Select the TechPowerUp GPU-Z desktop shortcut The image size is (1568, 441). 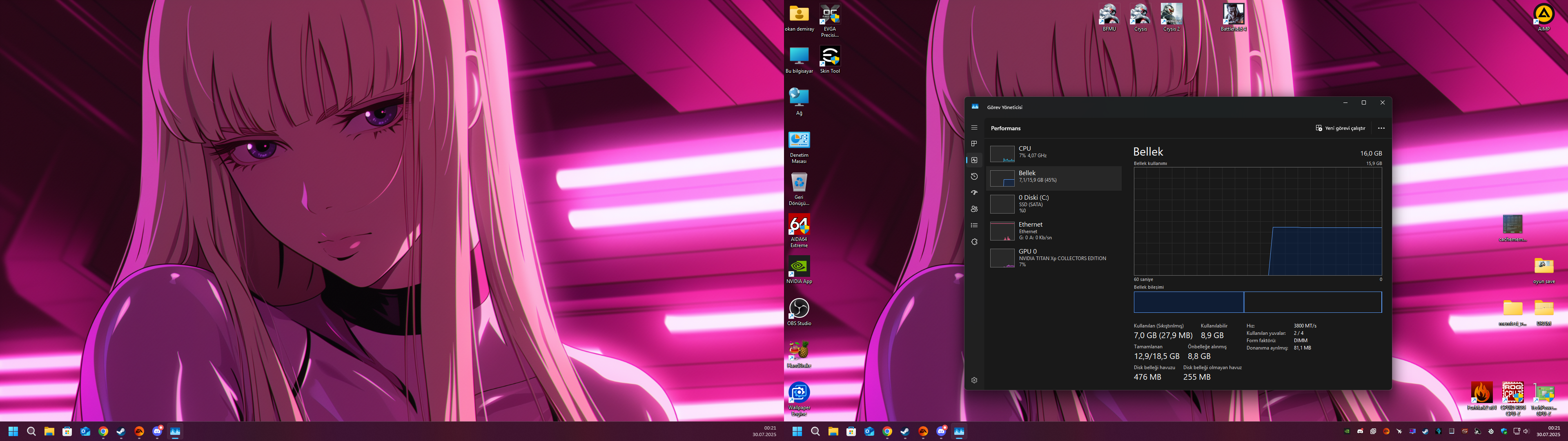point(1543,400)
